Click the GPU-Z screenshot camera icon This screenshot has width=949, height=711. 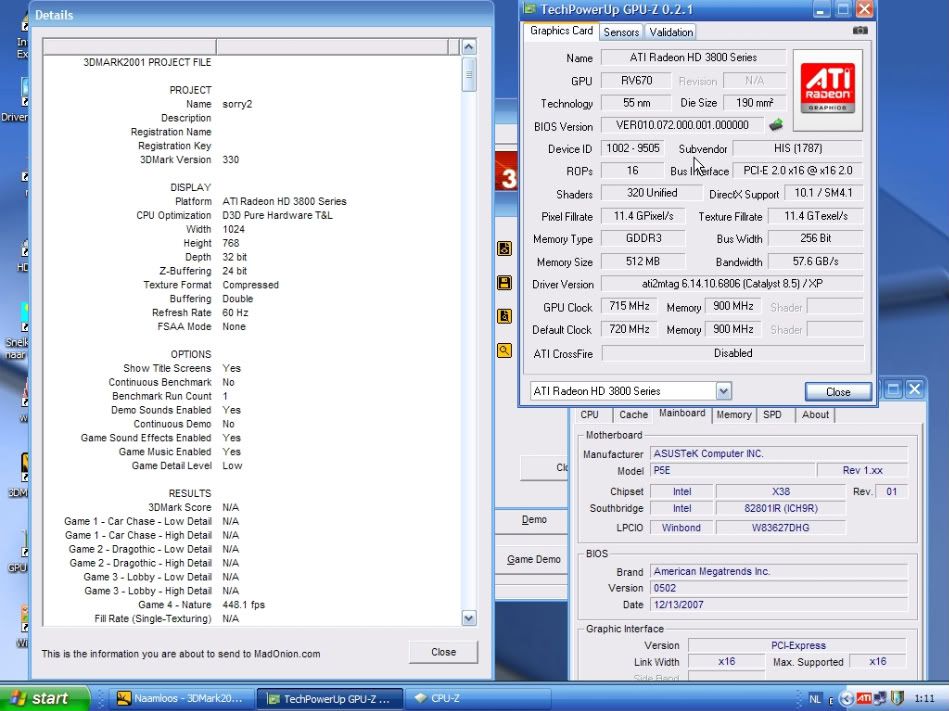point(860,31)
